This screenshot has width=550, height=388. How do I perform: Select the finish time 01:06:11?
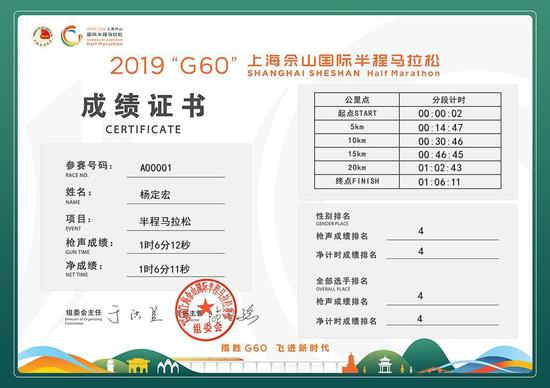(439, 182)
